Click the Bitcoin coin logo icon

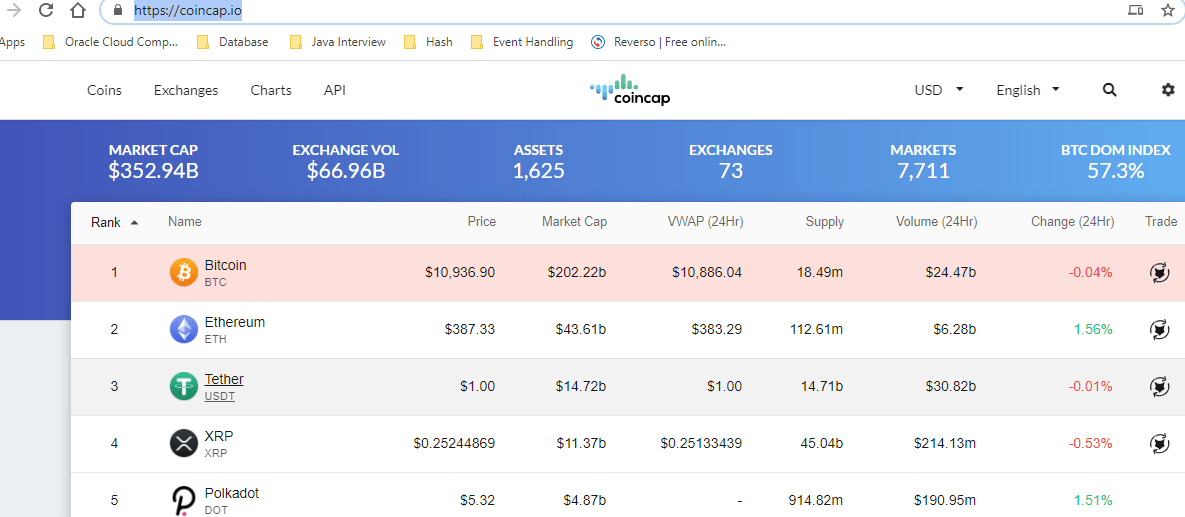pyautogui.click(x=184, y=272)
